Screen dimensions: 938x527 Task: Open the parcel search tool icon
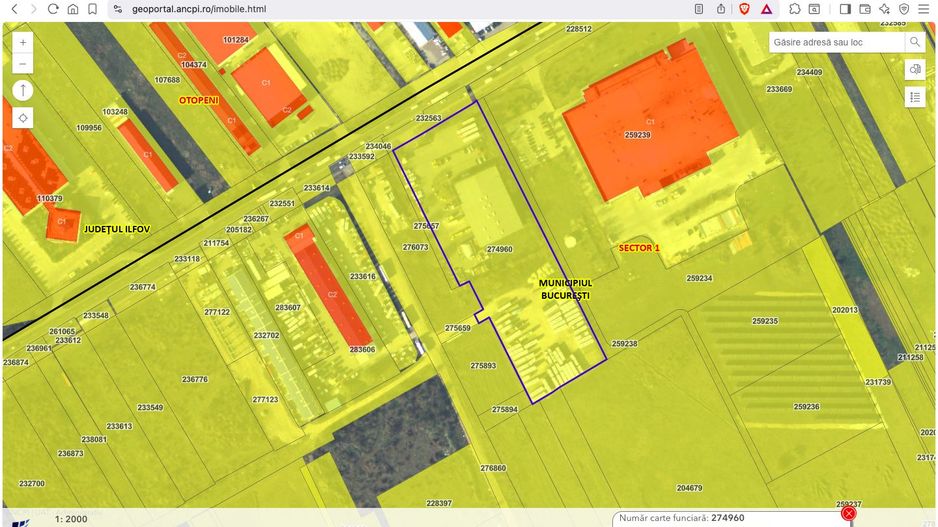click(x=914, y=70)
